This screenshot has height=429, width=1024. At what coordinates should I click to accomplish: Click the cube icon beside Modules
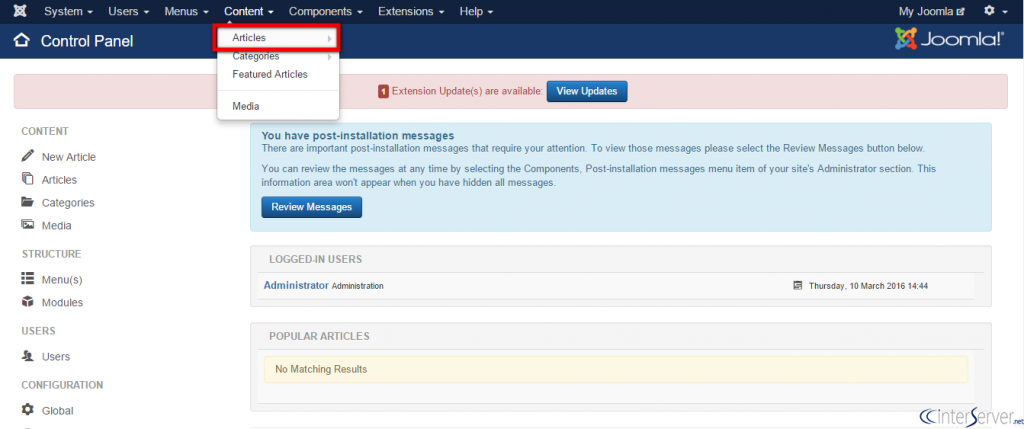[27, 302]
